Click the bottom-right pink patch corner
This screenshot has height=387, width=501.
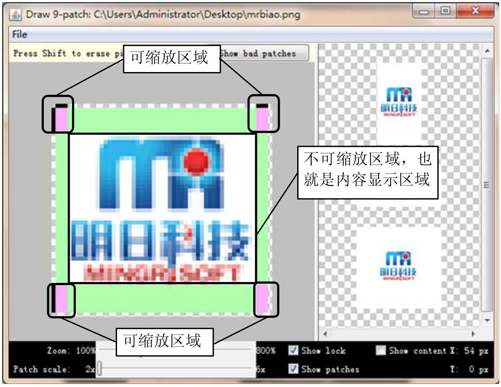262,300
